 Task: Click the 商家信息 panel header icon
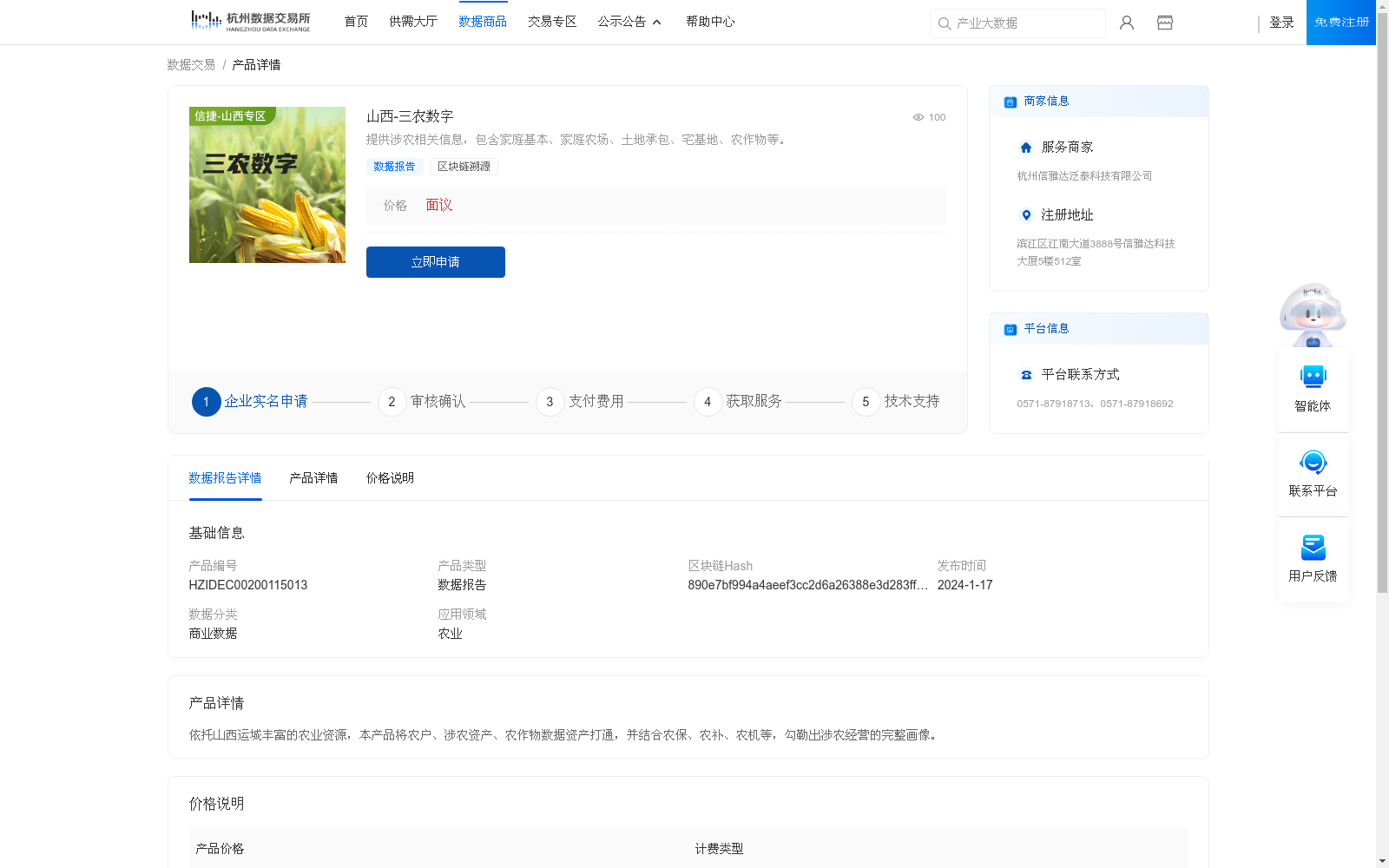coord(1010,102)
